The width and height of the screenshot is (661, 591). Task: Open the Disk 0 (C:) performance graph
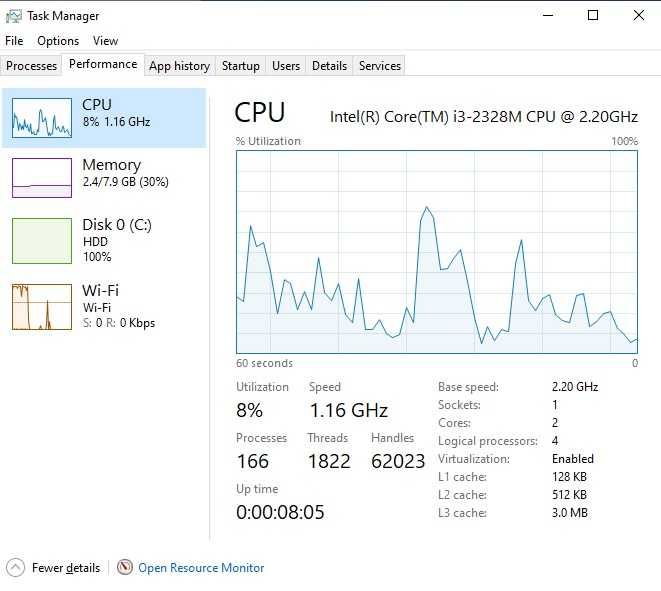click(x=42, y=241)
